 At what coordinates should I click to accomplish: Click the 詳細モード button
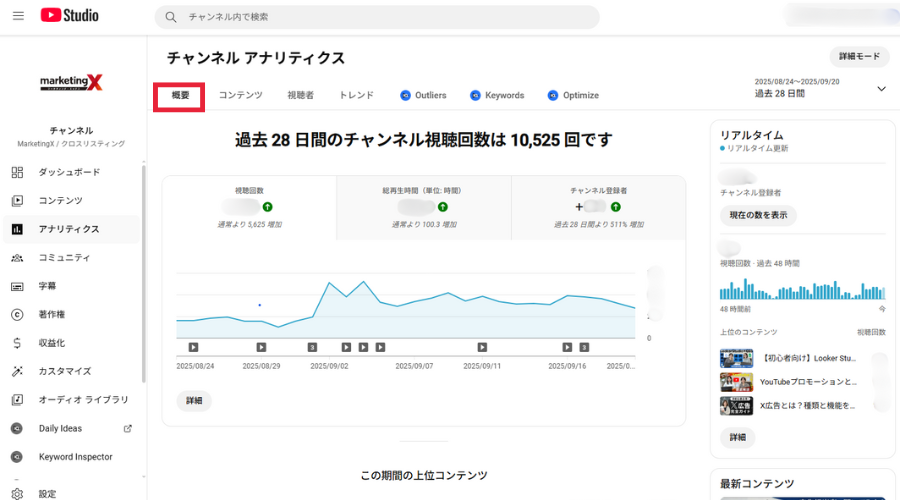click(x=858, y=57)
